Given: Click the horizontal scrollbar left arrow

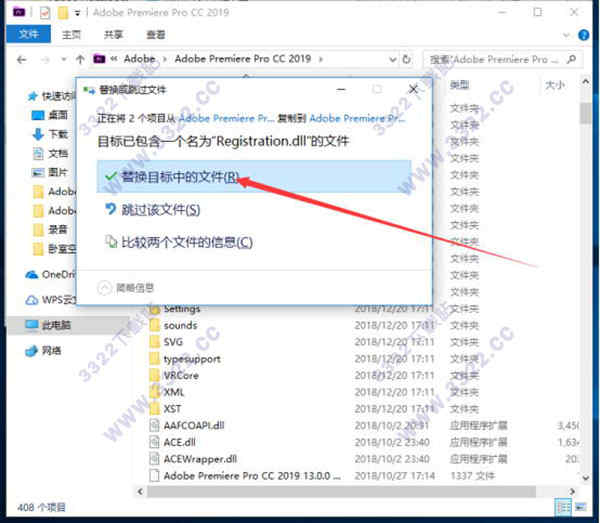Looking at the screenshot, I should point(140,491).
